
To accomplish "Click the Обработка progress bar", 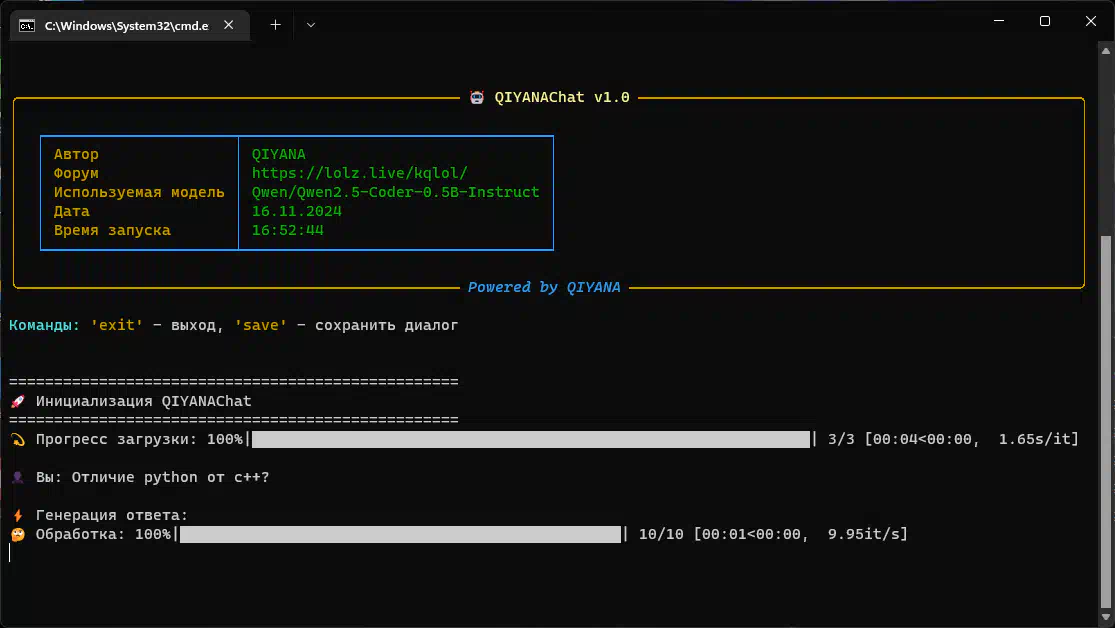I will (400, 534).
